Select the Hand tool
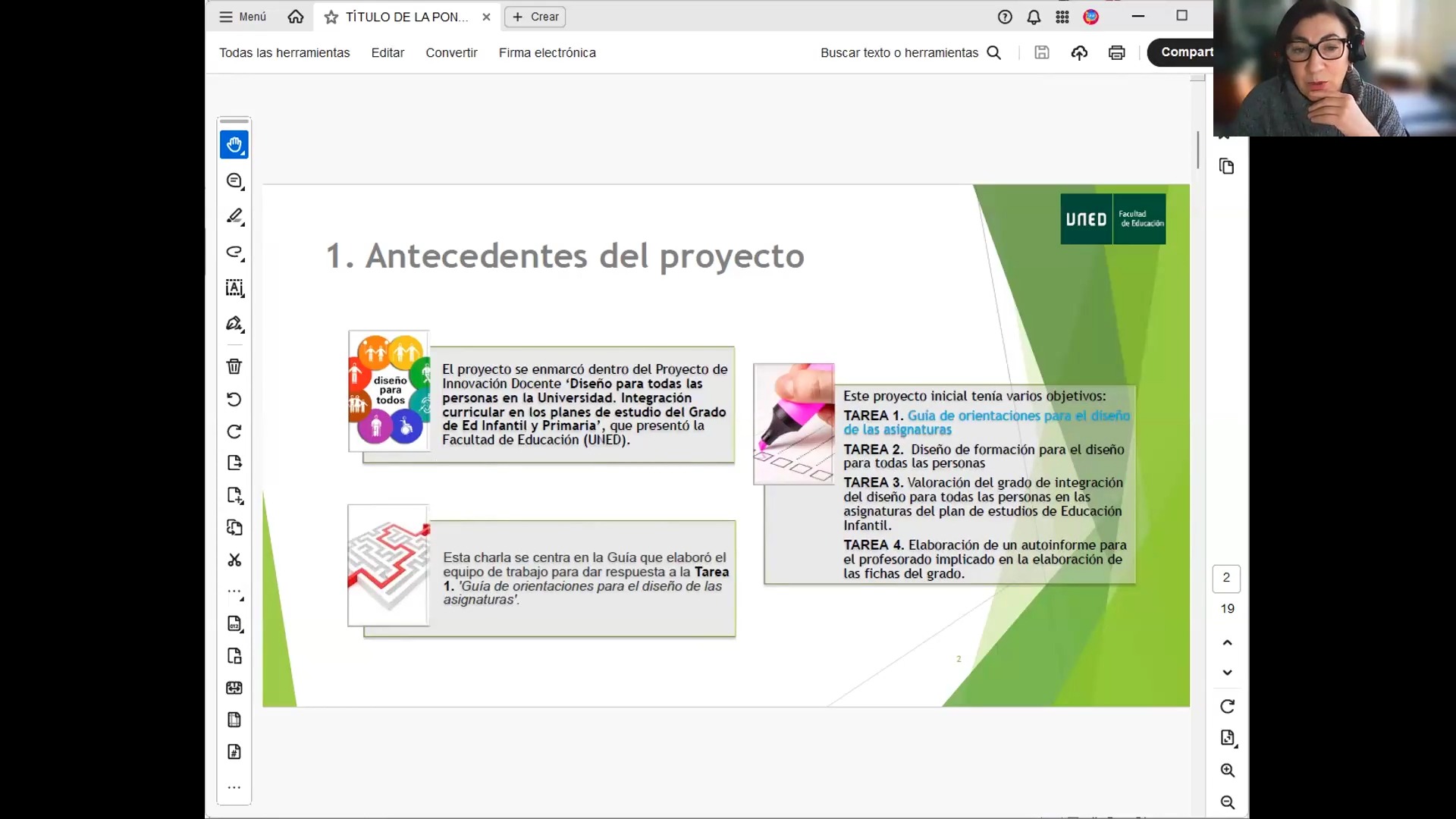 (x=234, y=146)
